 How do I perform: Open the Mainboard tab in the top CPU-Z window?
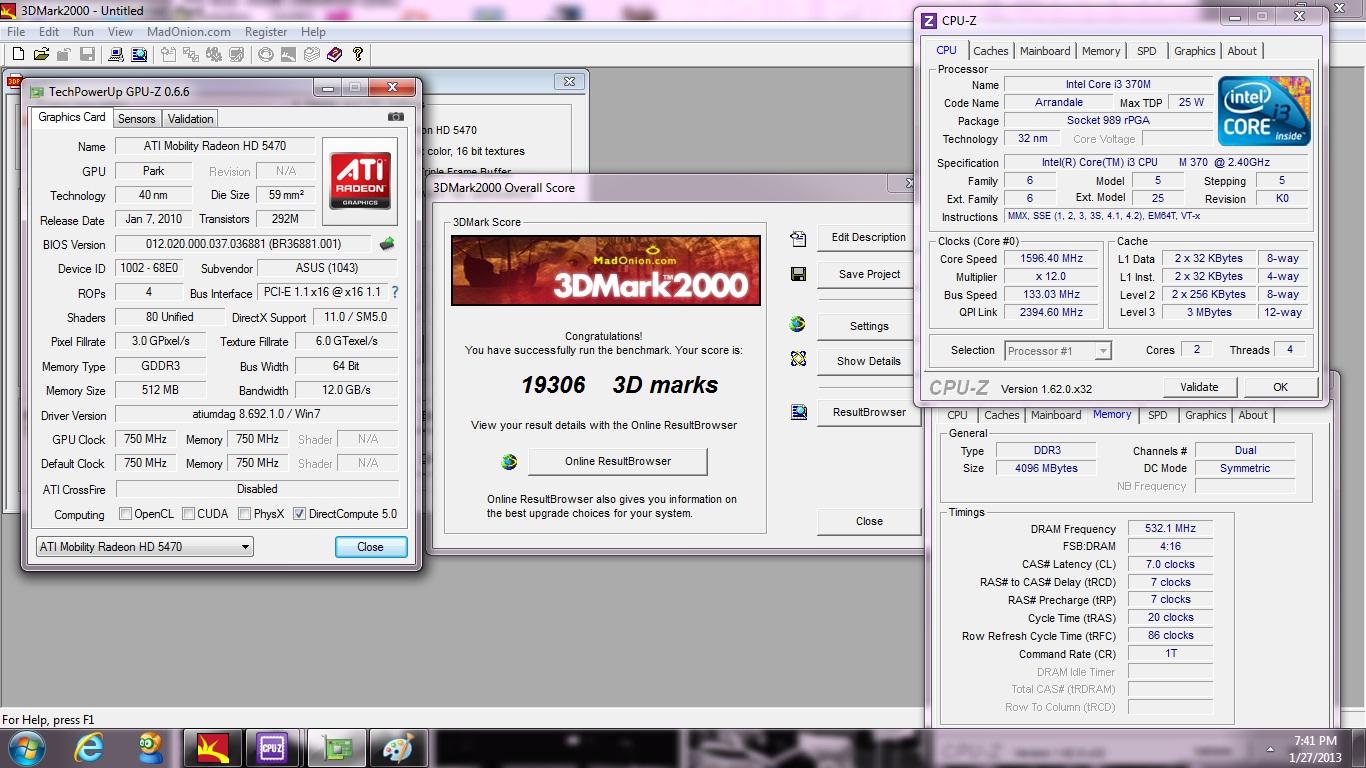1045,51
